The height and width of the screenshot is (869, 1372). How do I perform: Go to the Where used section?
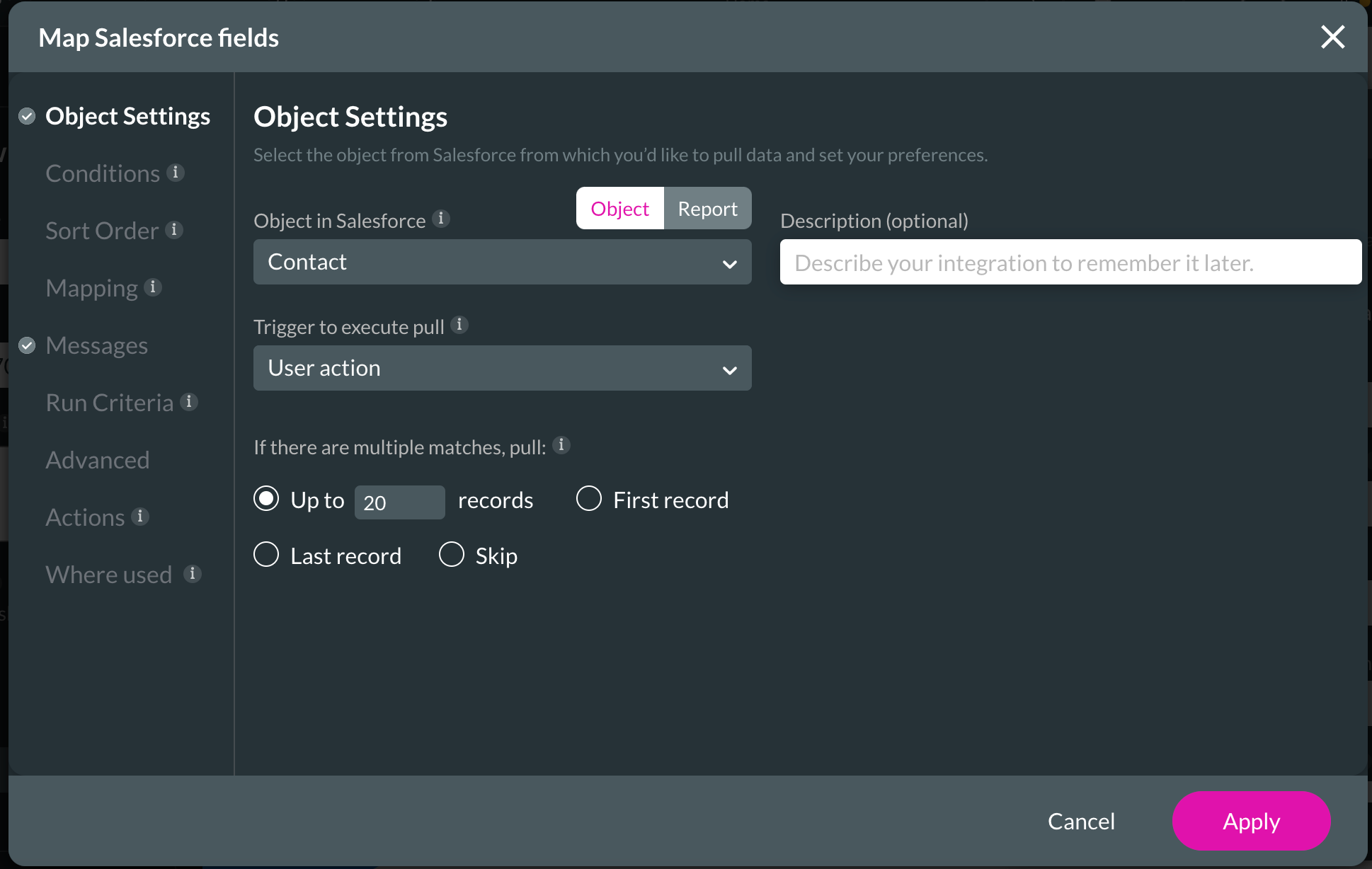pos(109,575)
